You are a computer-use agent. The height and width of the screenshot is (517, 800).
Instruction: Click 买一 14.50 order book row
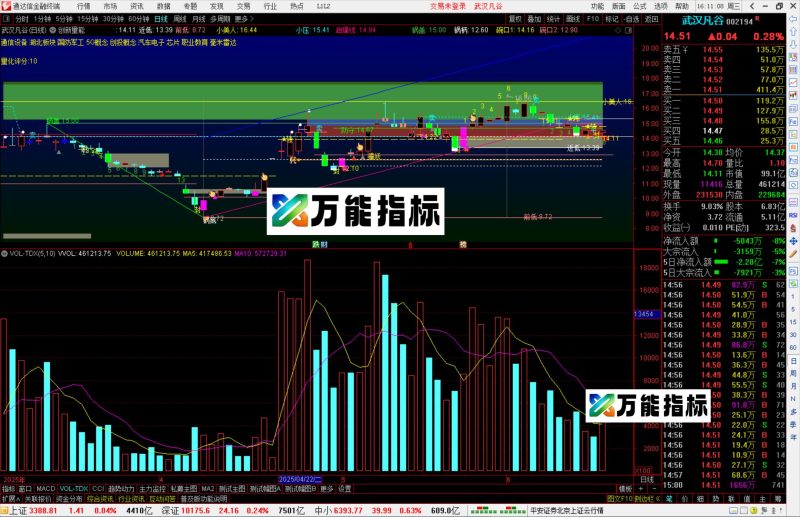point(723,101)
